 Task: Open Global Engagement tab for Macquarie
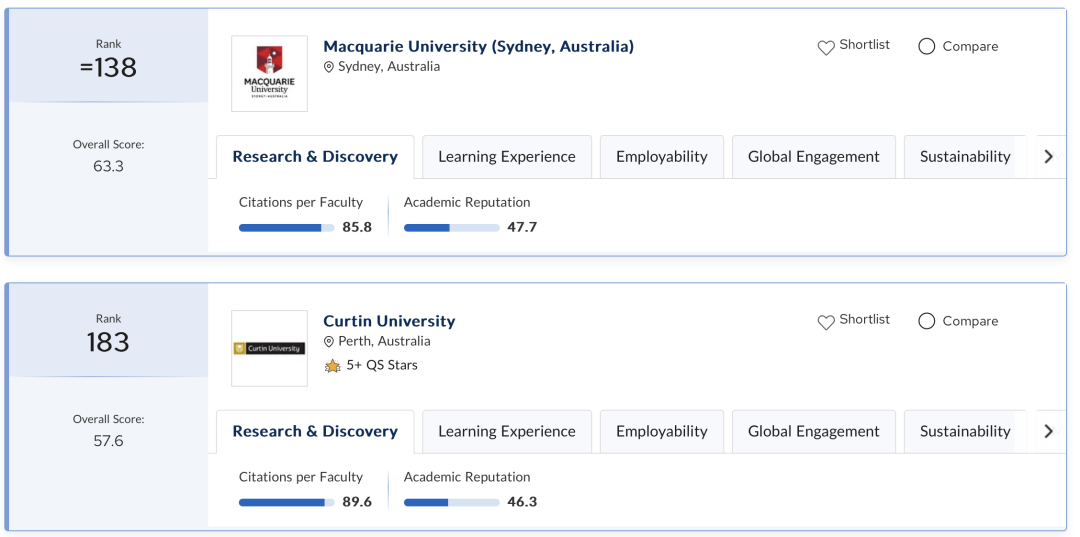813,157
